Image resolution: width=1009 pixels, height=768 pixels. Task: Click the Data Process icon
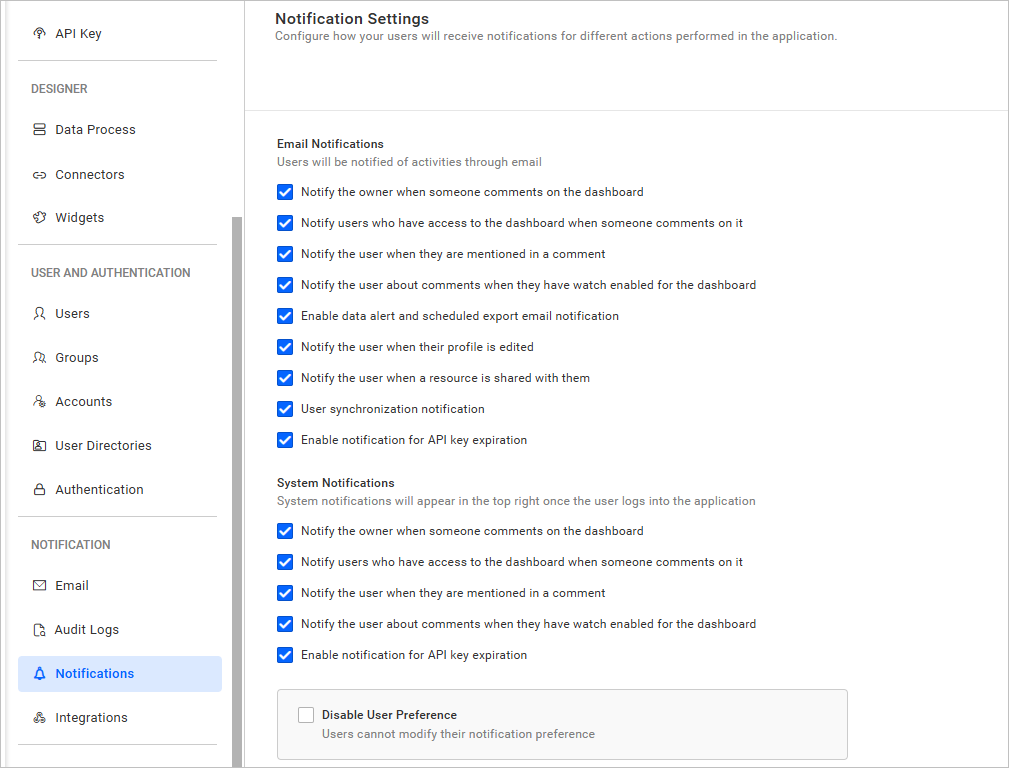(x=38, y=129)
